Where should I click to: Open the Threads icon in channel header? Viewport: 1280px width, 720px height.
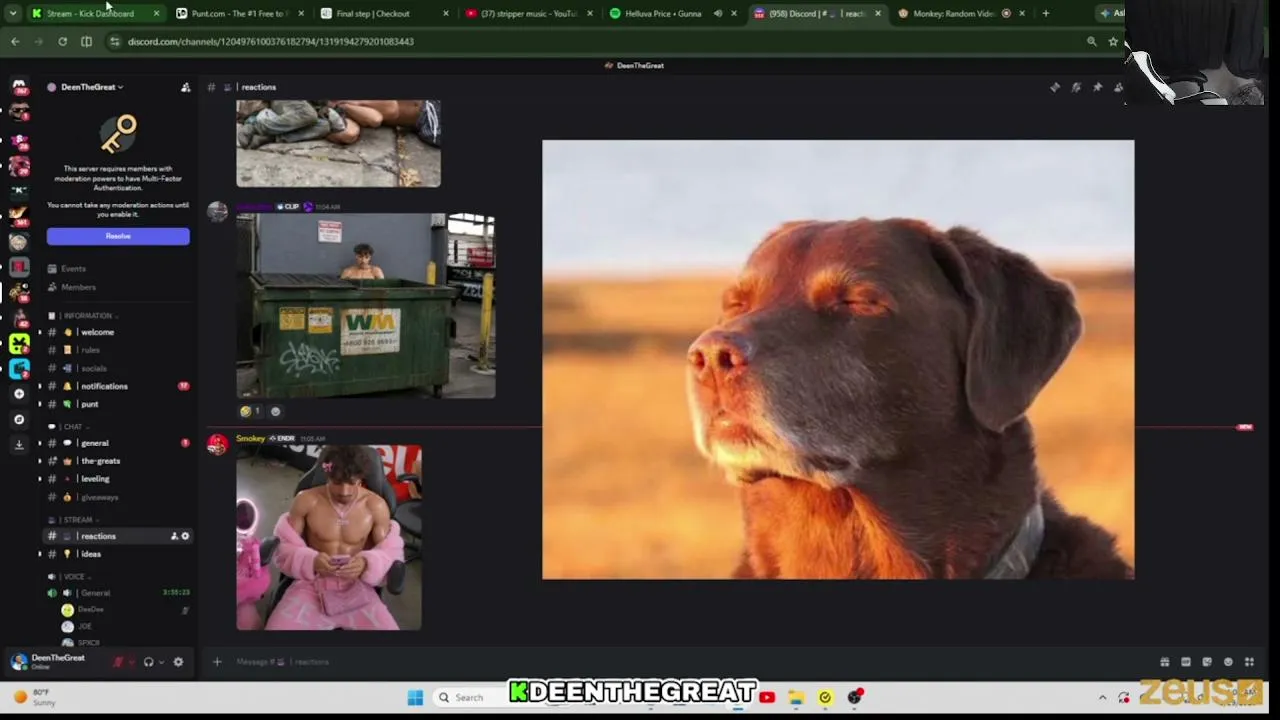(1055, 87)
